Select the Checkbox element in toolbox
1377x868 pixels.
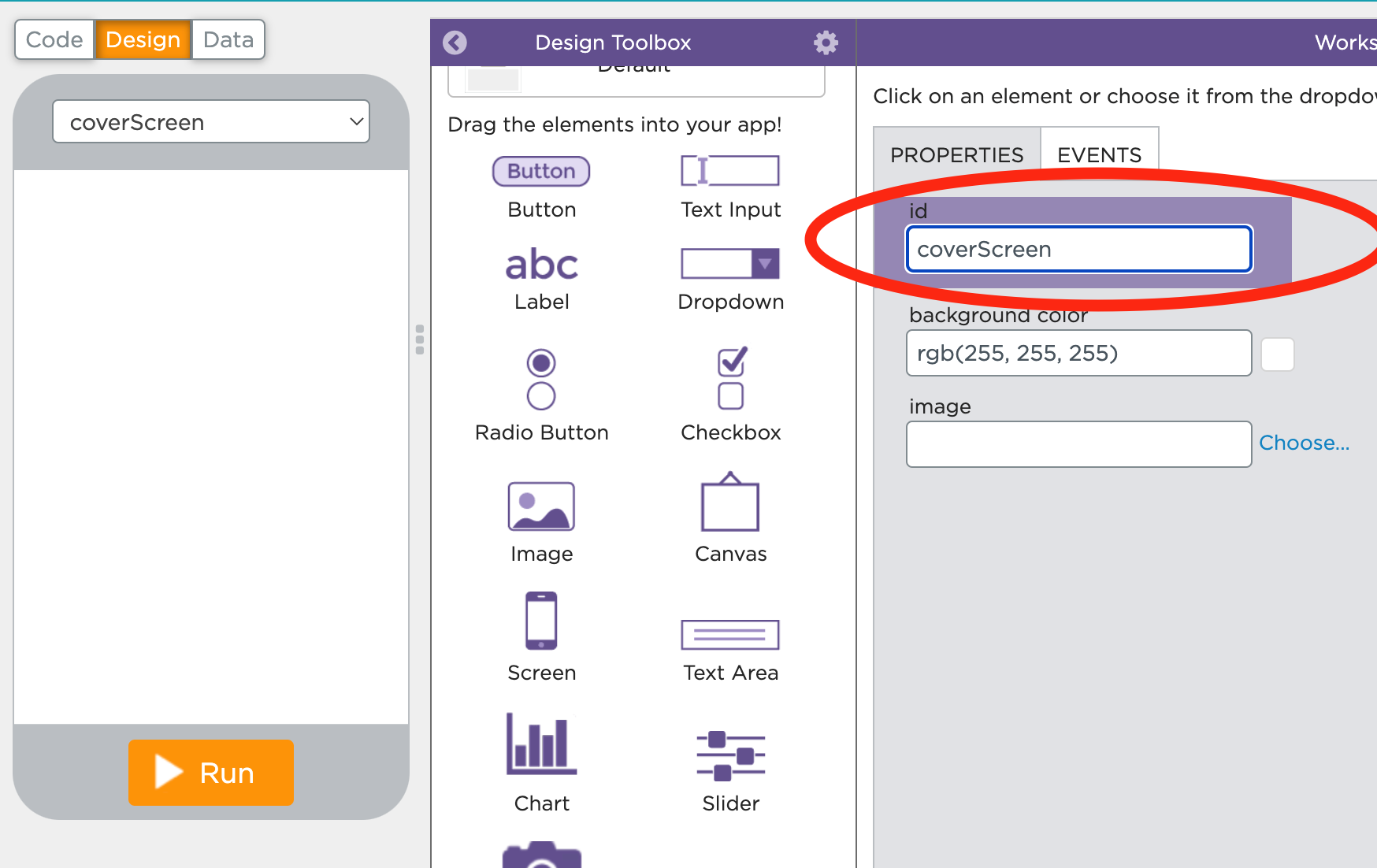click(731, 379)
